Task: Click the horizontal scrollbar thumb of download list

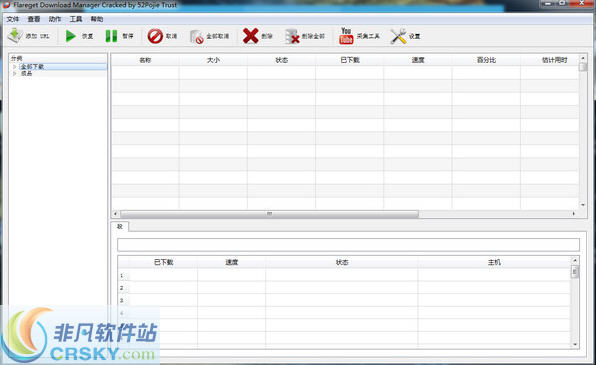Action: click(x=269, y=214)
